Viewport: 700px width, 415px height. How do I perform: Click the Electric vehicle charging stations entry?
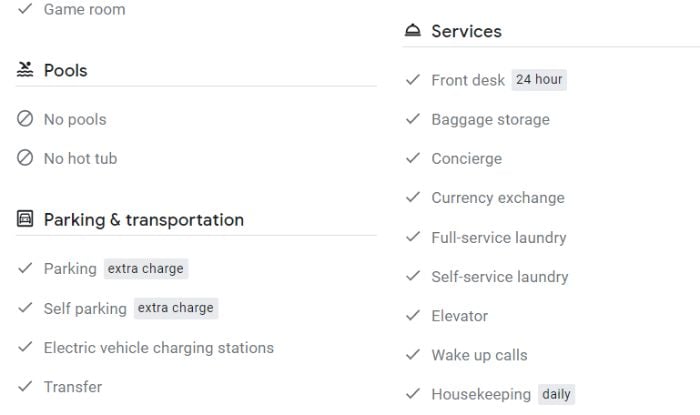click(159, 348)
